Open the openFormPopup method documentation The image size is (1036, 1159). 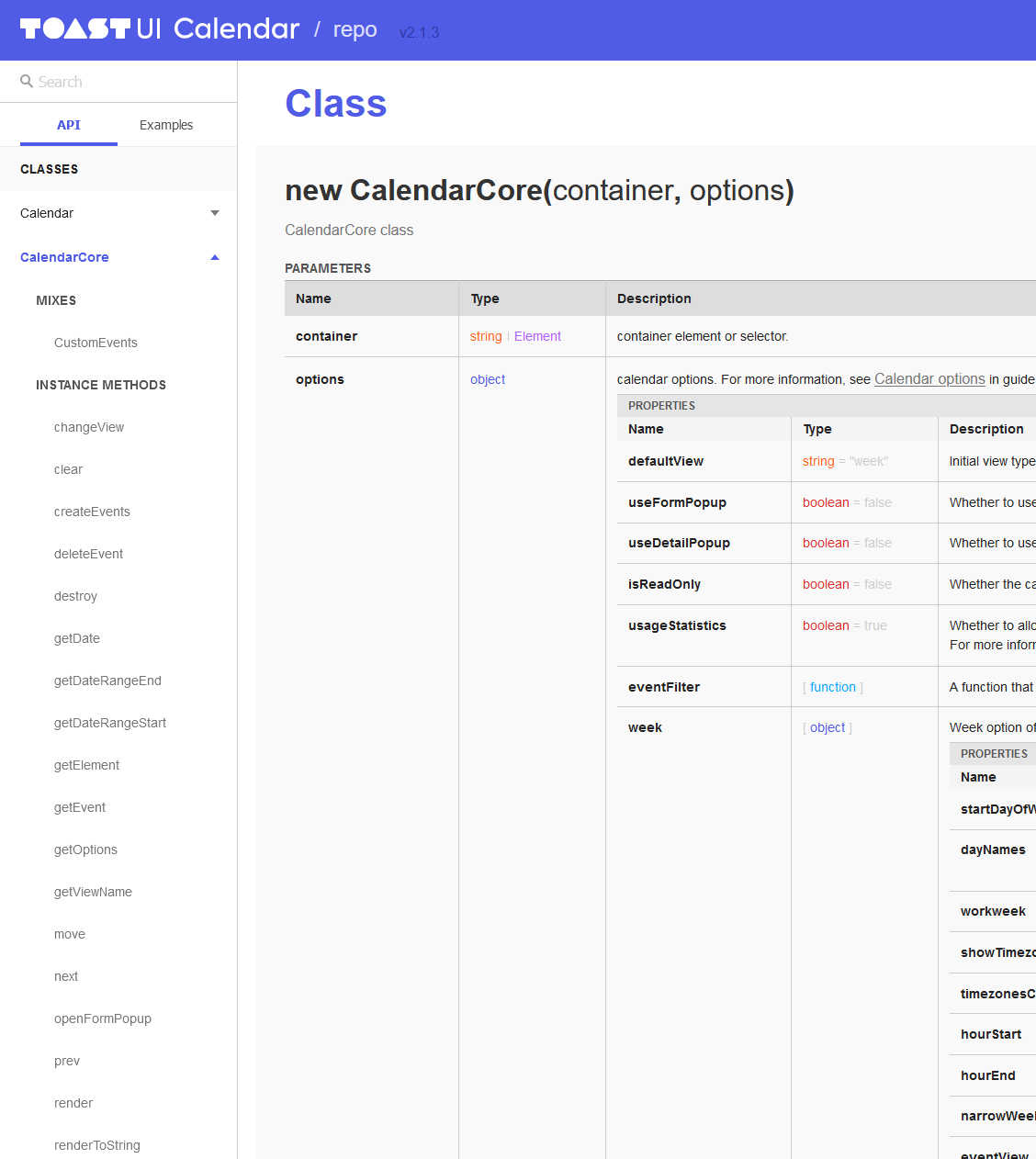click(103, 1018)
